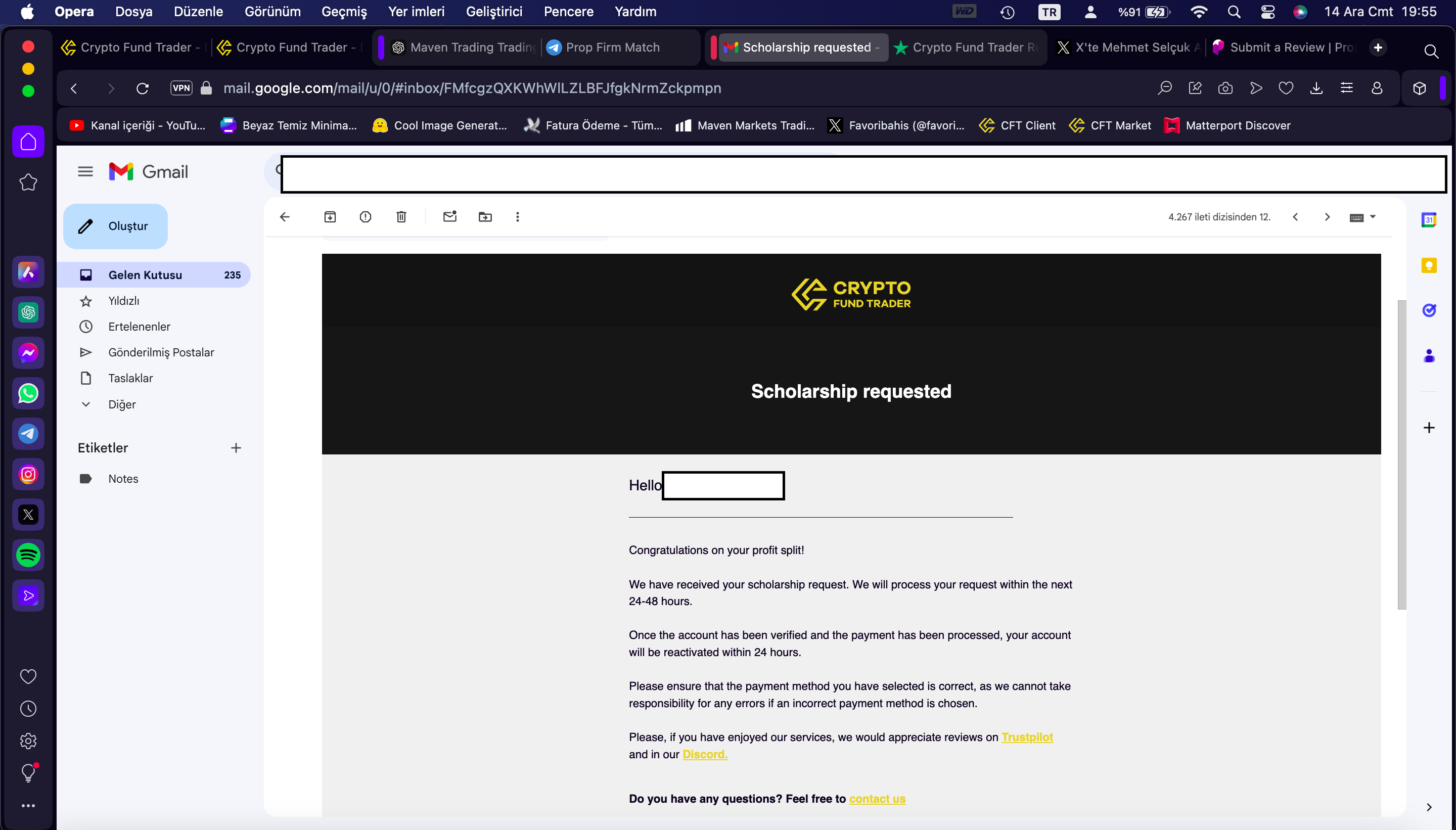Open the input tools dropdown arrow
Viewport: 1456px width, 830px height.
tap(1373, 217)
